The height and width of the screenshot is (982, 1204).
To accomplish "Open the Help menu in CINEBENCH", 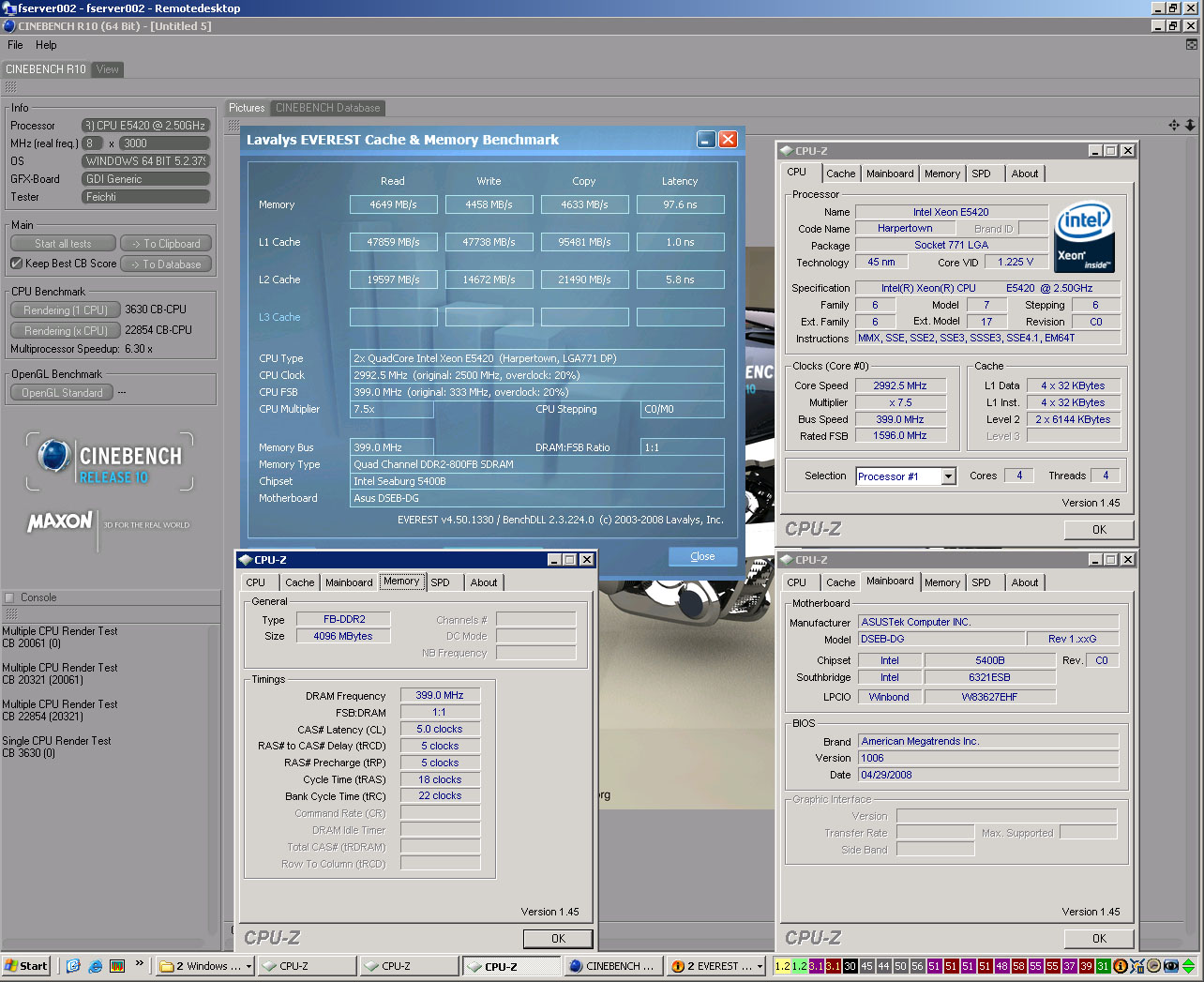I will 46,45.
